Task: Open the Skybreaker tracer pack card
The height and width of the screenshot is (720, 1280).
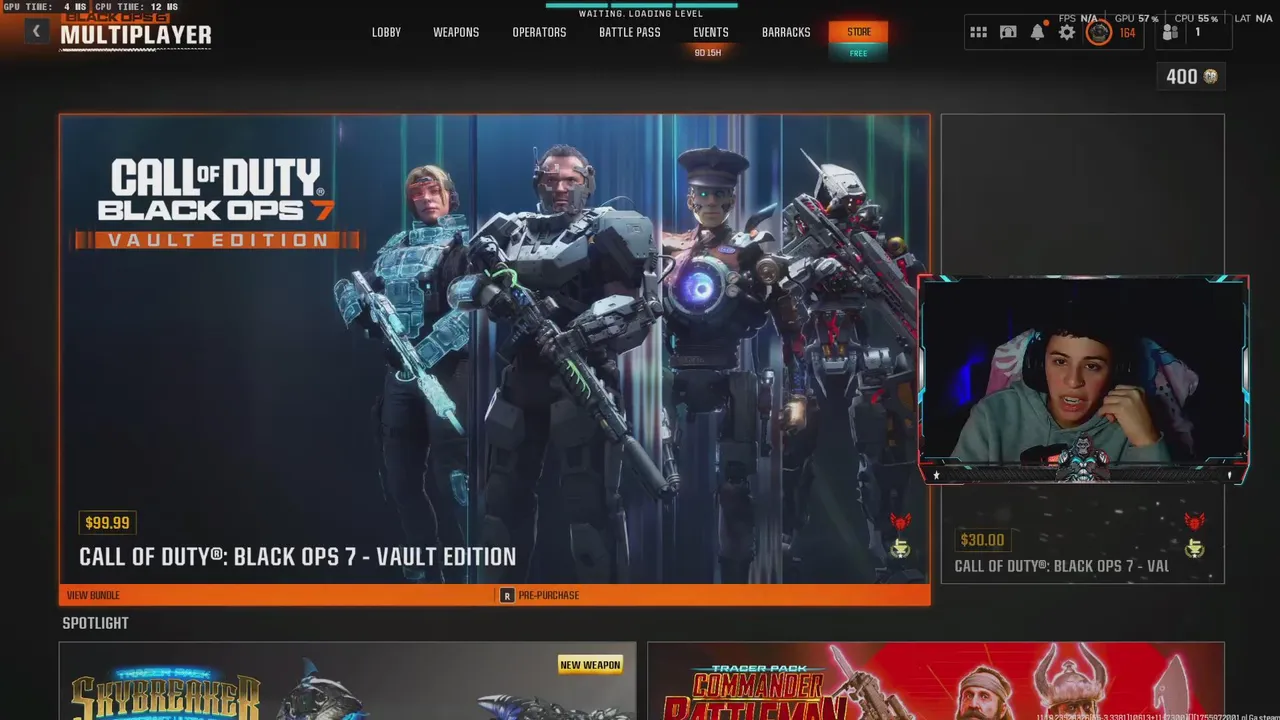Action: [347, 681]
